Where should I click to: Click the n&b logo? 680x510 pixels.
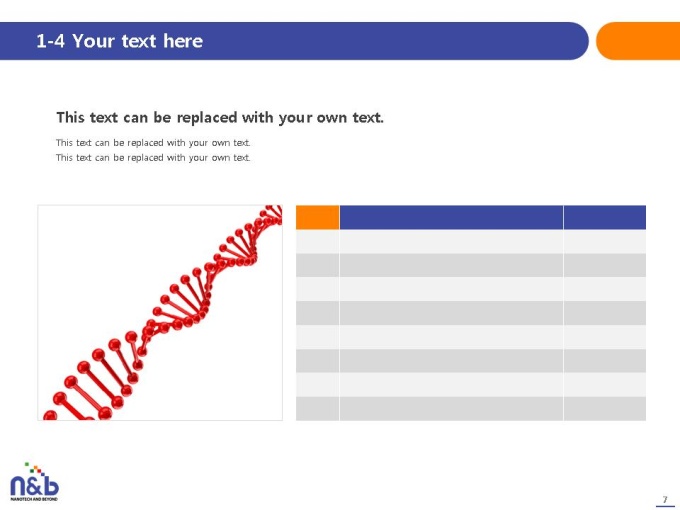pos(34,482)
